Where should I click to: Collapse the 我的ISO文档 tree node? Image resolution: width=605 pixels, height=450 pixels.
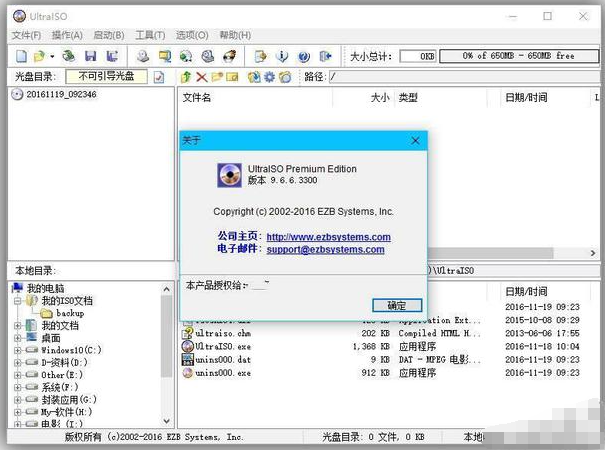point(18,301)
